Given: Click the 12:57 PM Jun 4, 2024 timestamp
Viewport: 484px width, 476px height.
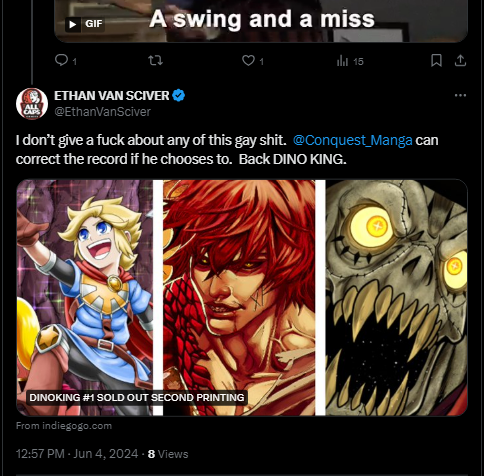Looking at the screenshot, I should 77,454.
